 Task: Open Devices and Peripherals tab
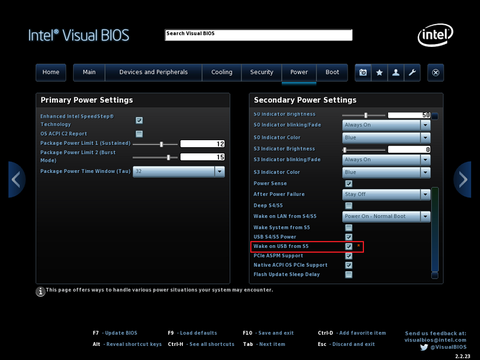tap(153, 73)
